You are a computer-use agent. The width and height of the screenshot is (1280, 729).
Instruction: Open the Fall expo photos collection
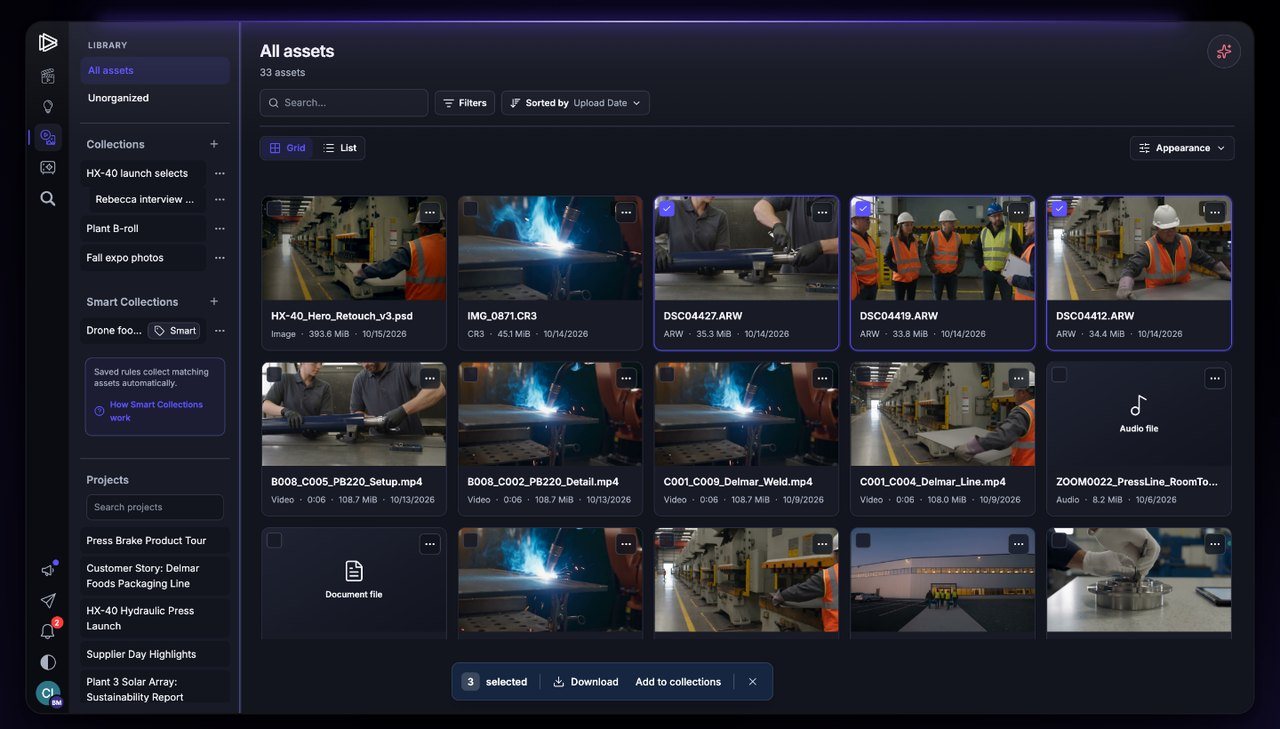click(x=143, y=257)
